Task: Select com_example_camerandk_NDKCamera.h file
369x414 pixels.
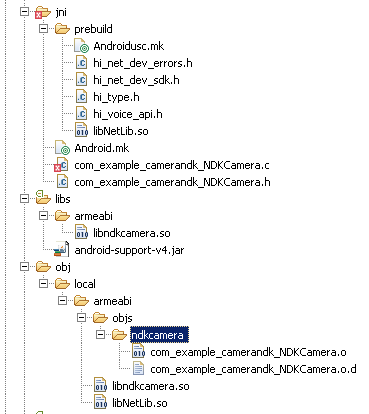Action: click(172, 182)
